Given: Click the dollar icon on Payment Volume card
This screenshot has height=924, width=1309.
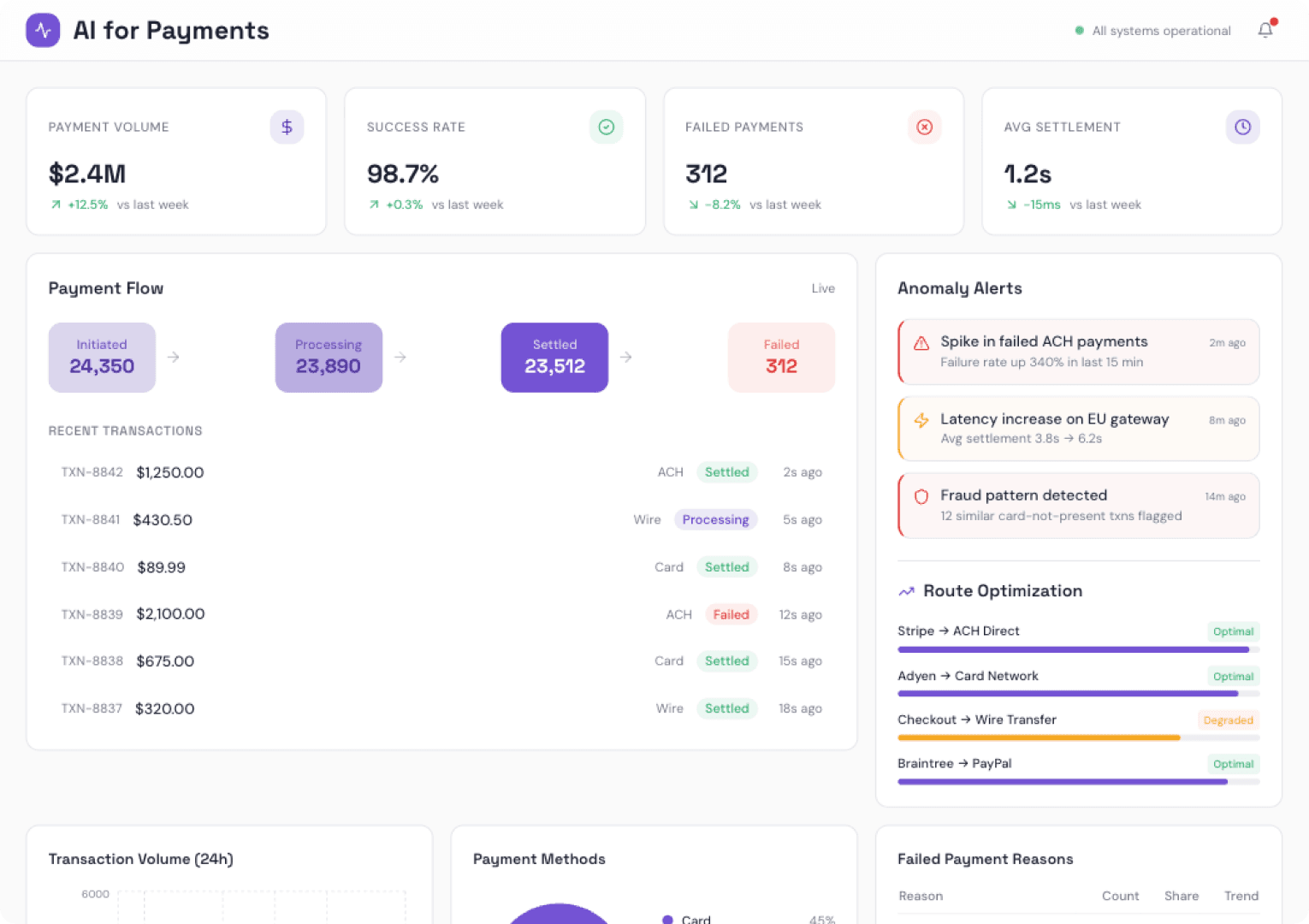Looking at the screenshot, I should pyautogui.click(x=287, y=127).
